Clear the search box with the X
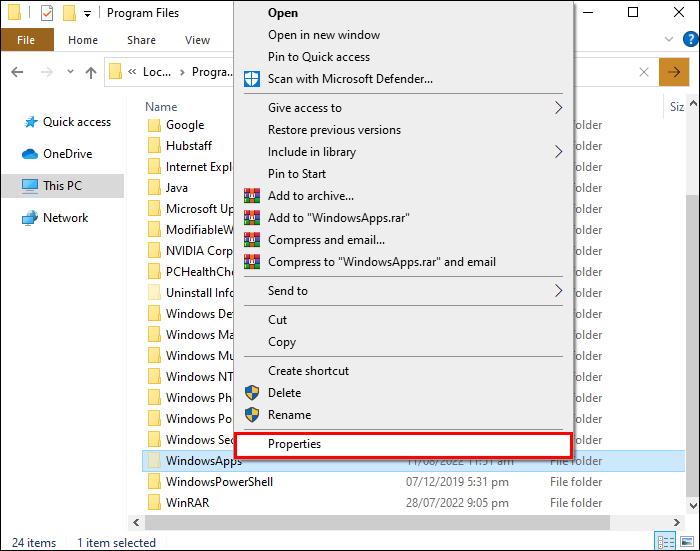Screen dimensions: 700x551 [644, 72]
